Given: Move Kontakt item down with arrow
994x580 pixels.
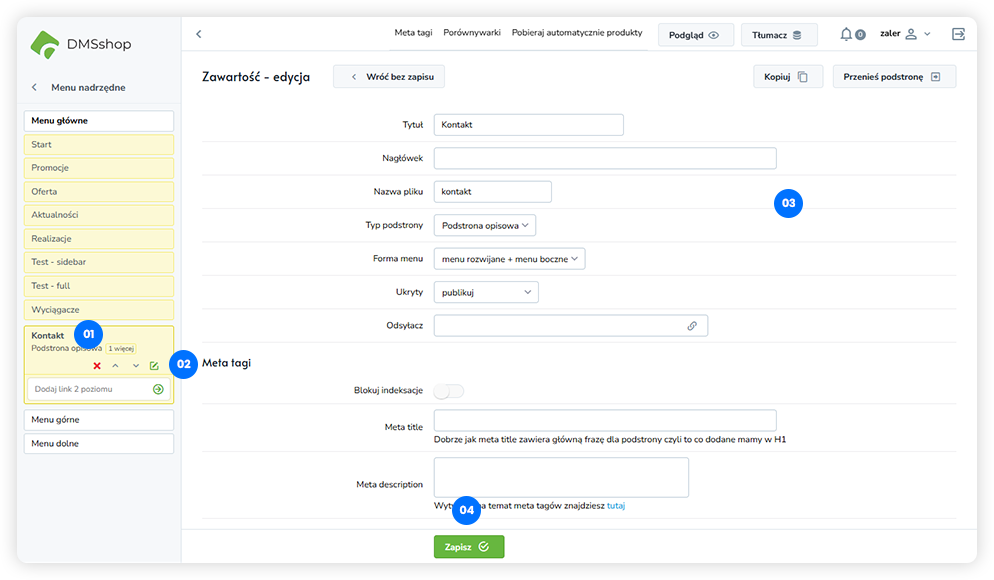Looking at the screenshot, I should click(x=135, y=366).
